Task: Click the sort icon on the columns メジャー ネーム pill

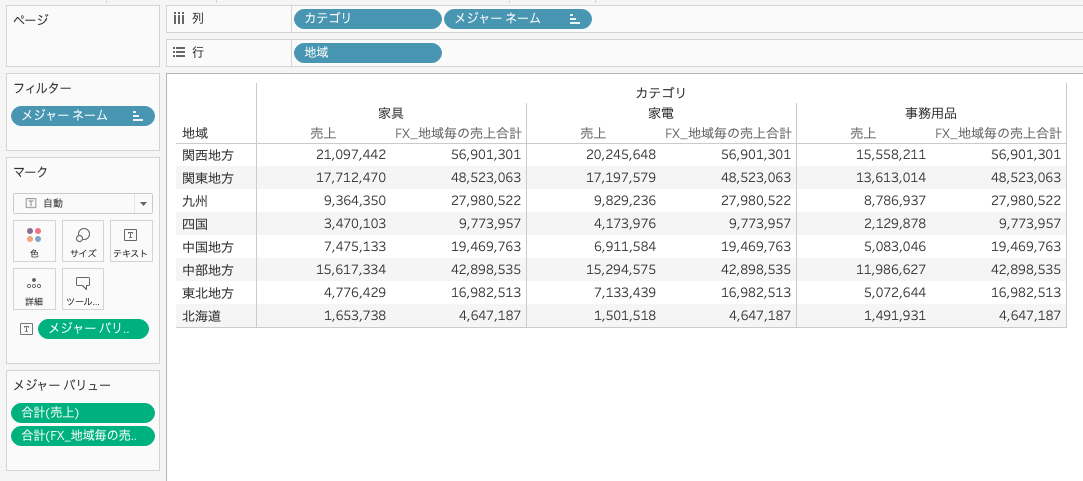Action: [574, 19]
